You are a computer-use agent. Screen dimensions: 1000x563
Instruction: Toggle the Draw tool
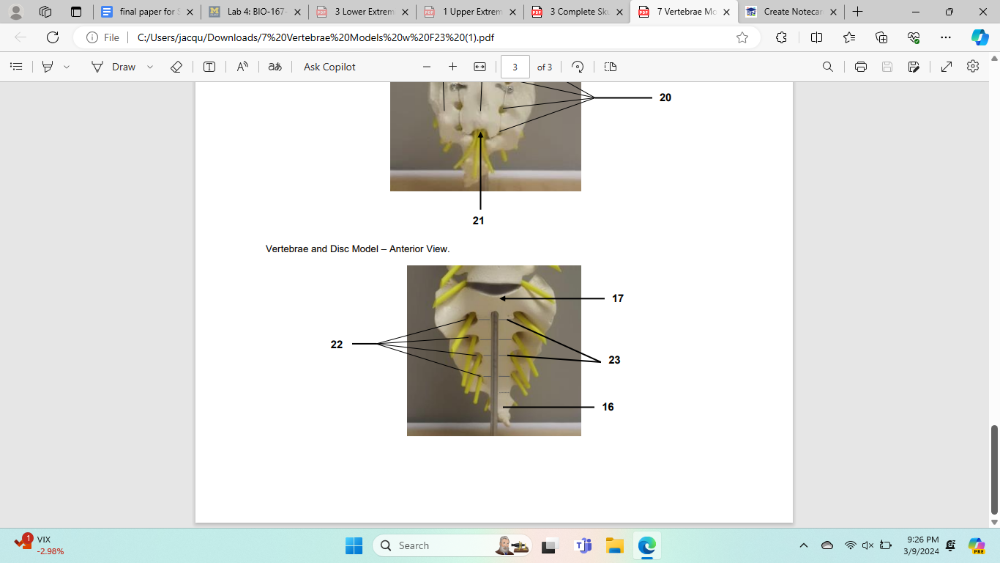click(x=114, y=67)
